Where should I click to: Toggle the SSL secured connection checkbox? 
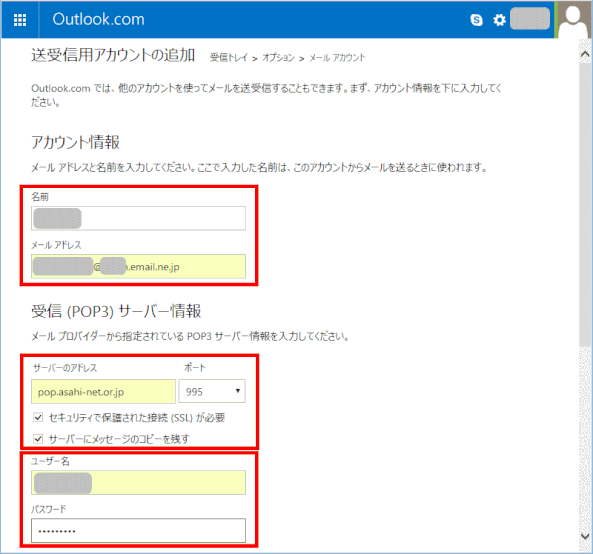click(x=38, y=417)
